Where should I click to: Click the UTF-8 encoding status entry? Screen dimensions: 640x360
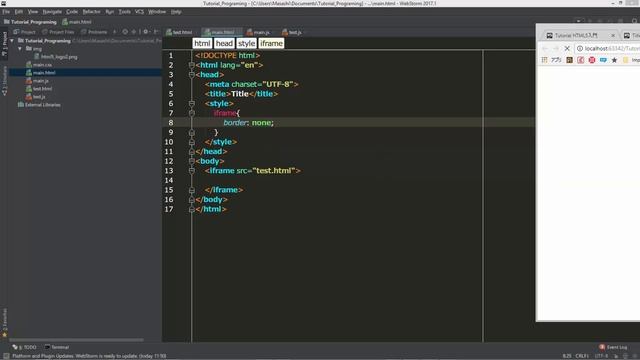click(601, 356)
